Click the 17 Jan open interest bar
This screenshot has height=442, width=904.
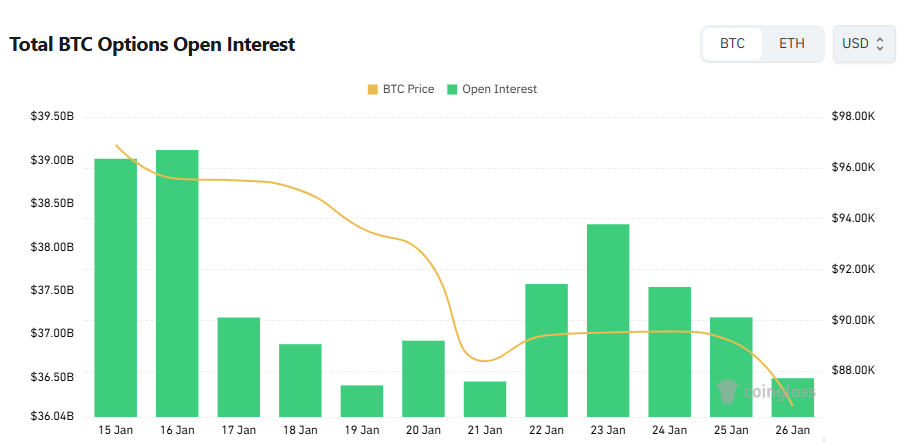point(239,367)
